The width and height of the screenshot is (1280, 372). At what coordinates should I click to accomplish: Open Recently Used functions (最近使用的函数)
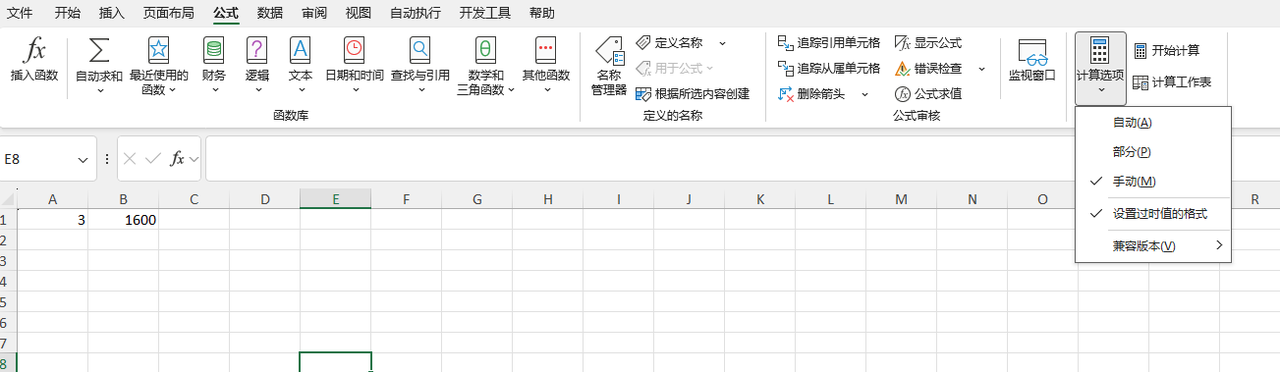(x=159, y=66)
